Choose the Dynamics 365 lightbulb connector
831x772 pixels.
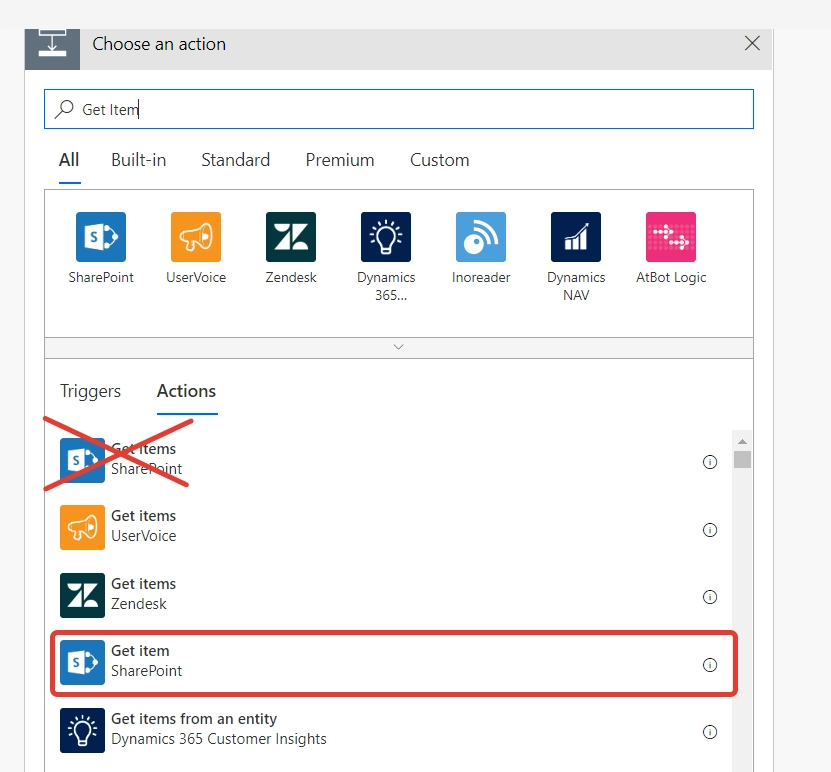pos(386,237)
